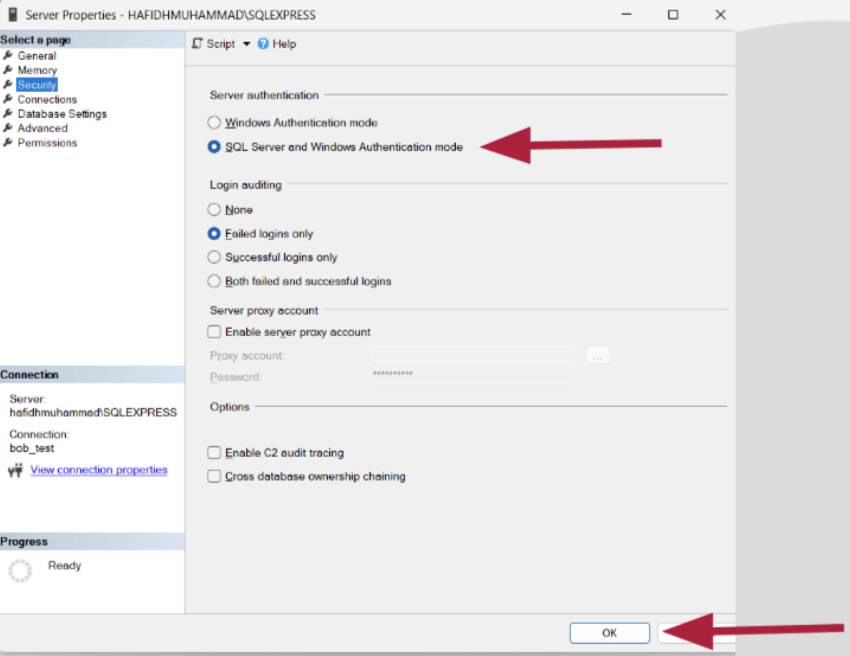This screenshot has width=850, height=656.
Task: Choose SQL Server and Windows Authentication mode
Action: tap(214, 147)
